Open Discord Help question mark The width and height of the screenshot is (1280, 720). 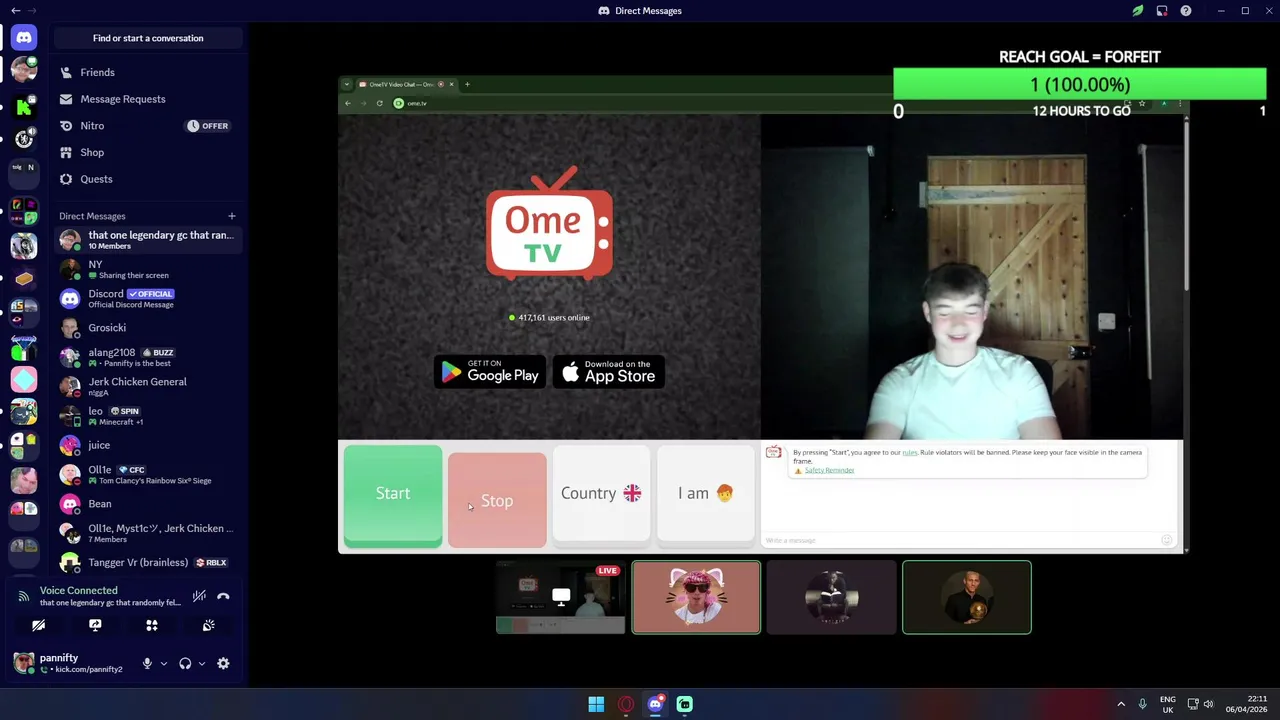pos(1186,11)
